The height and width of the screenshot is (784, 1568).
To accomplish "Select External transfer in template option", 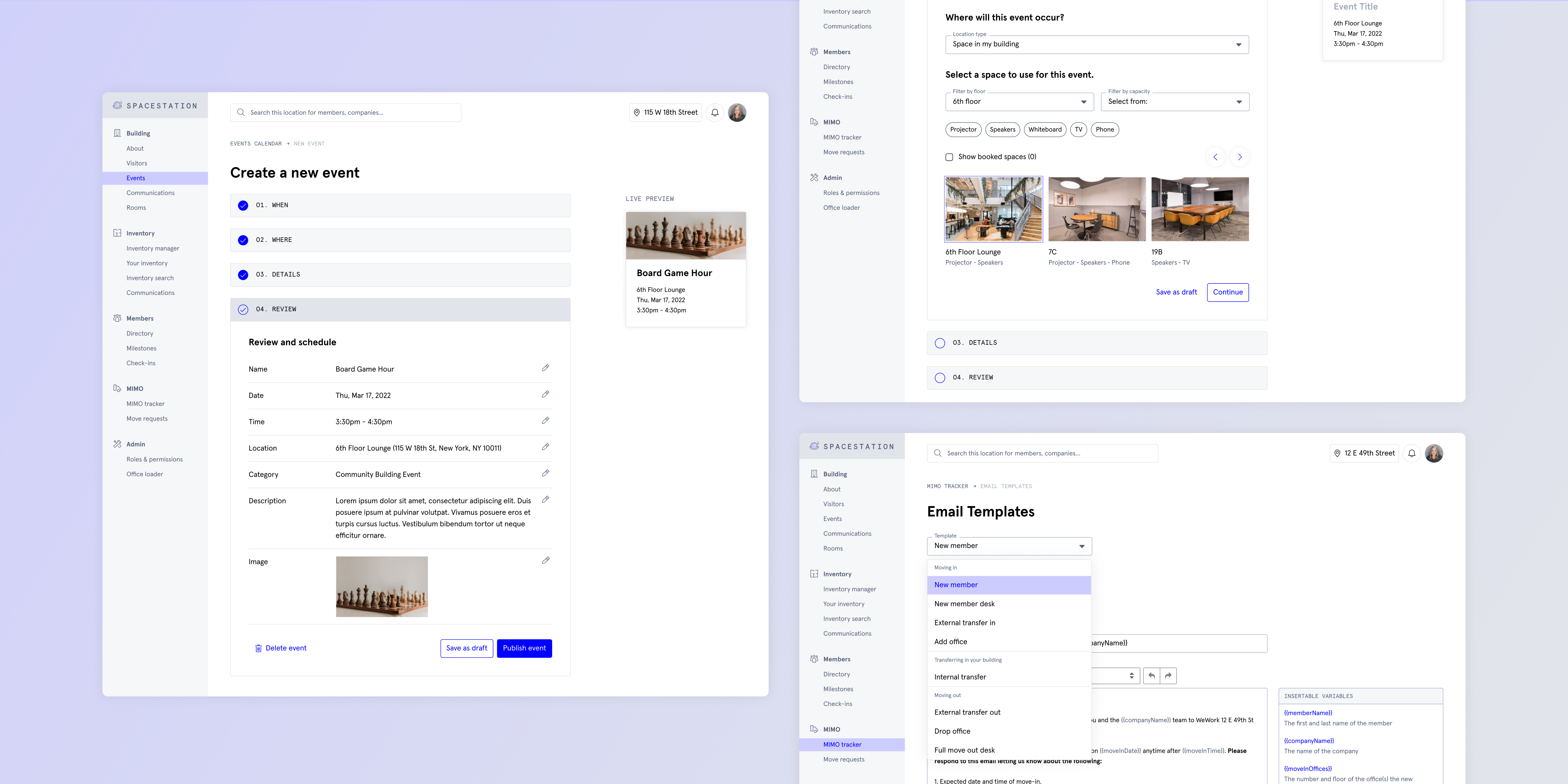I will (965, 623).
